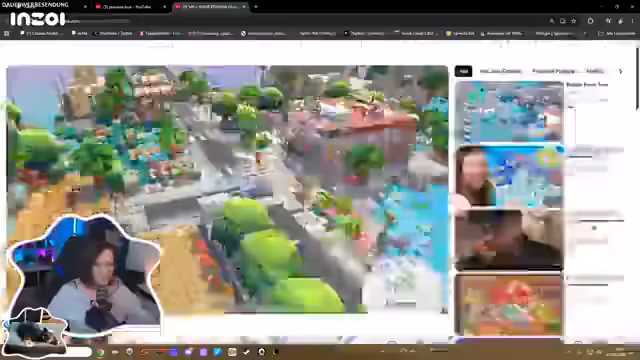Select the "All" filter chip above recommendations
The width and height of the screenshot is (640, 360).
pos(463,71)
